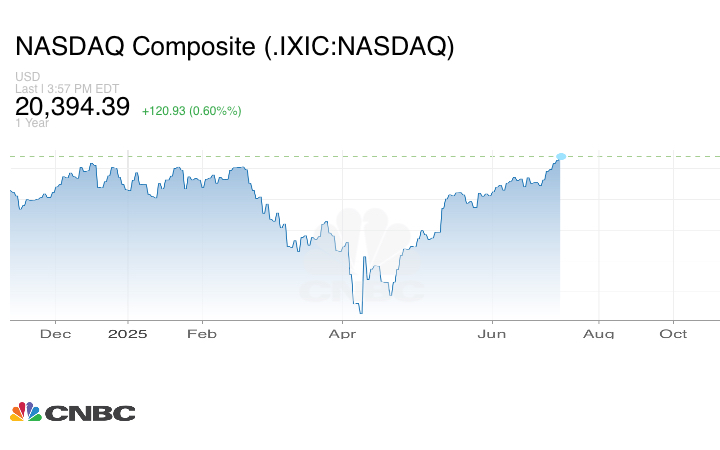Click the USD currency label
Screen dimensions: 720x450
(x=26, y=77)
